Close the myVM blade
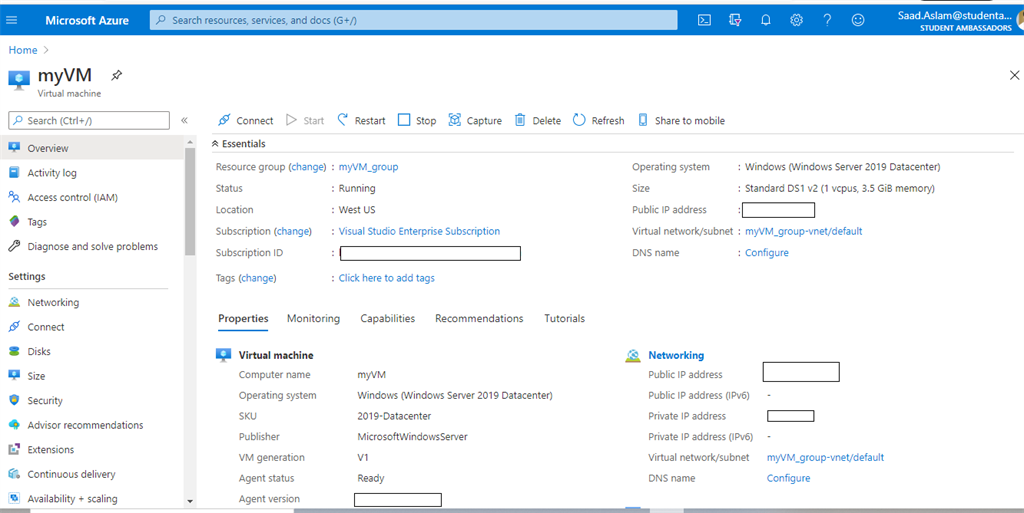The image size is (1024, 513). tap(1014, 76)
